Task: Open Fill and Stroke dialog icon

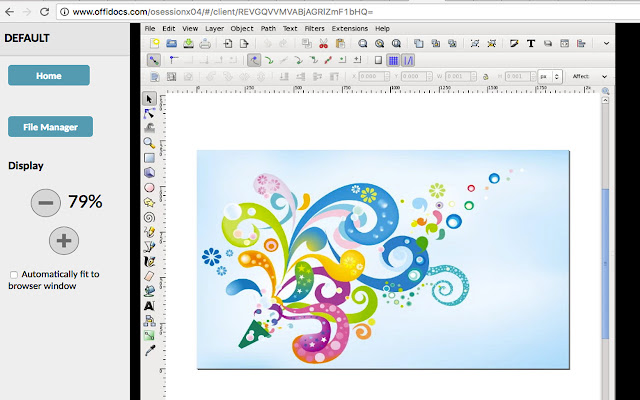Action: [x=514, y=43]
